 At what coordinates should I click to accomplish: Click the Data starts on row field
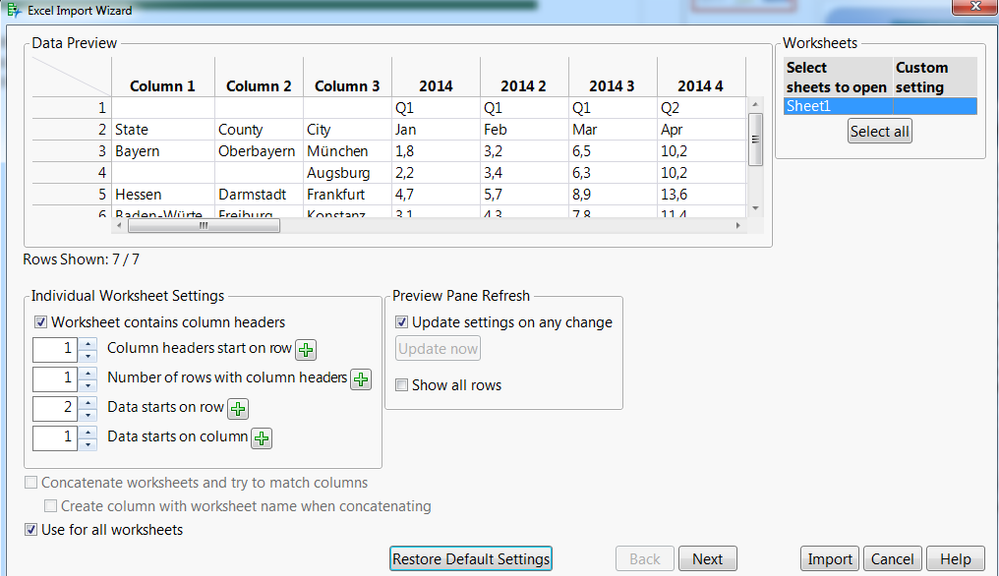(x=55, y=408)
